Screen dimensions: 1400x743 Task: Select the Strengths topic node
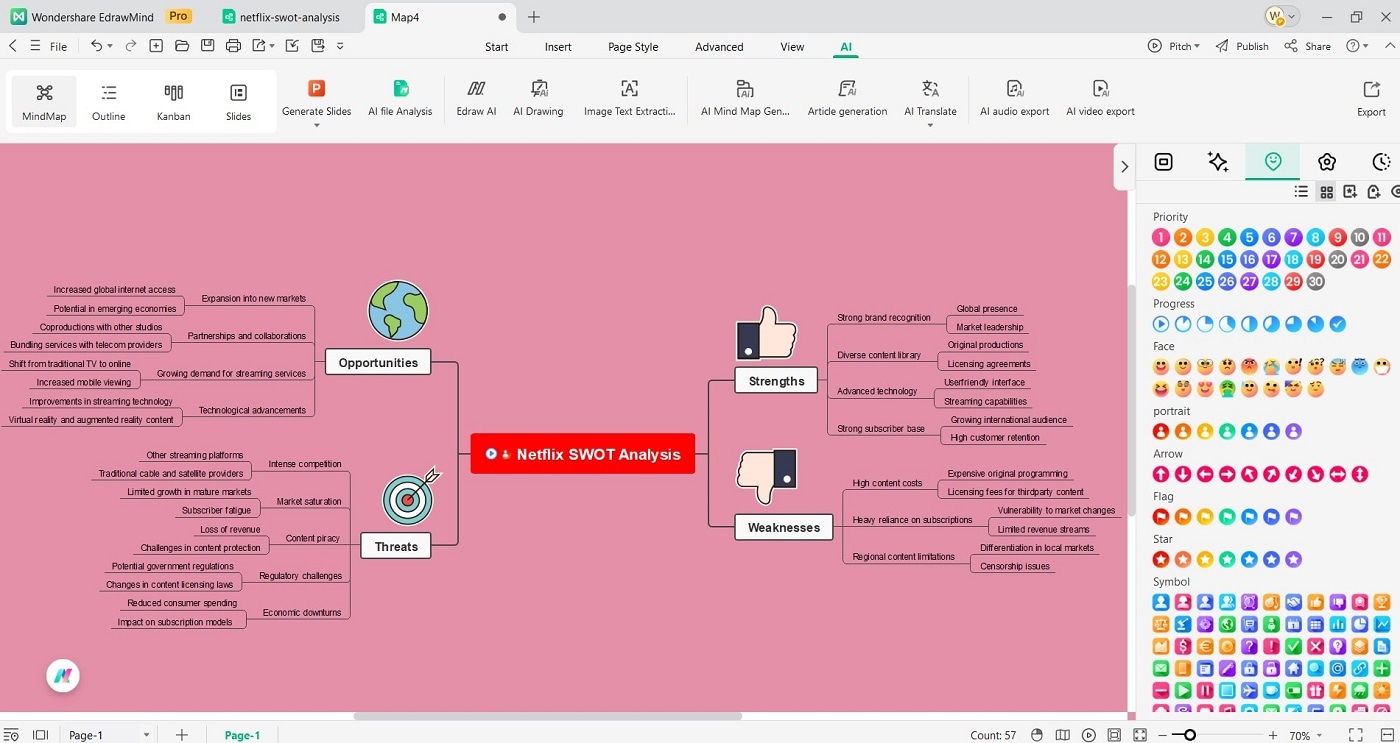coord(776,381)
